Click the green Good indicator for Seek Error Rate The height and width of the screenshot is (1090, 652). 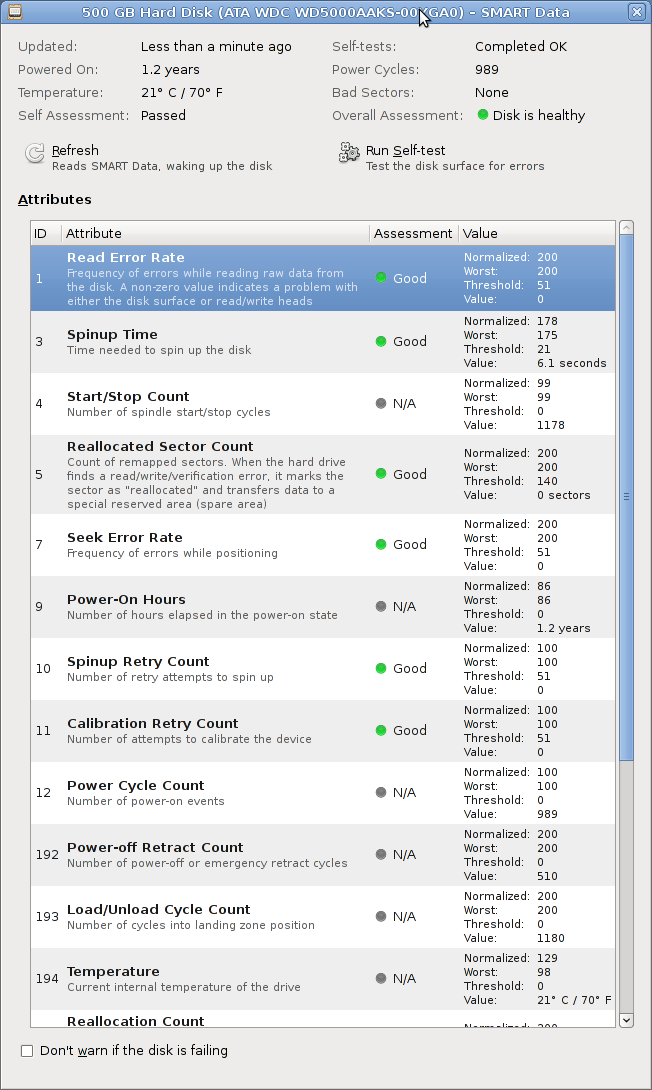[x=381, y=544]
